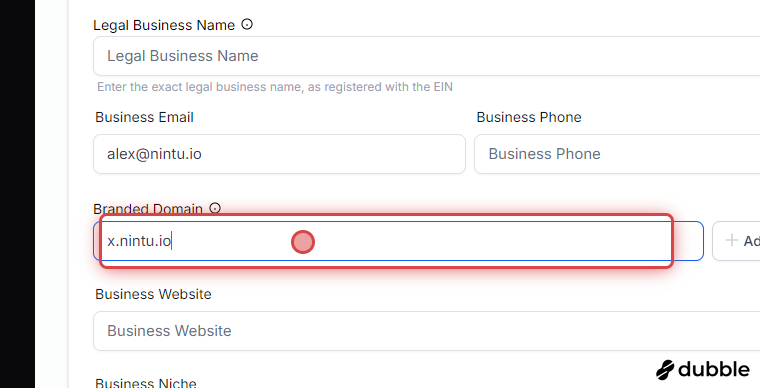Focus the Business Phone input field
760x388 pixels.
pos(617,154)
